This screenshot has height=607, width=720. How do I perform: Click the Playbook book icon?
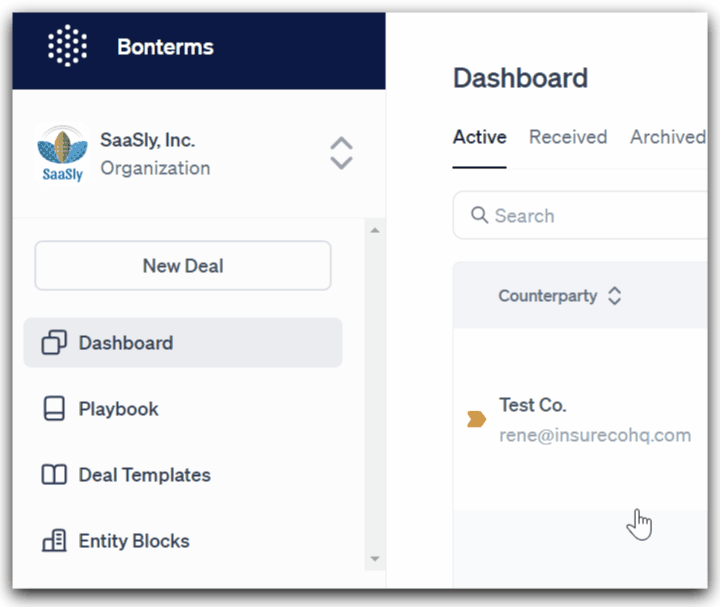click(54, 409)
